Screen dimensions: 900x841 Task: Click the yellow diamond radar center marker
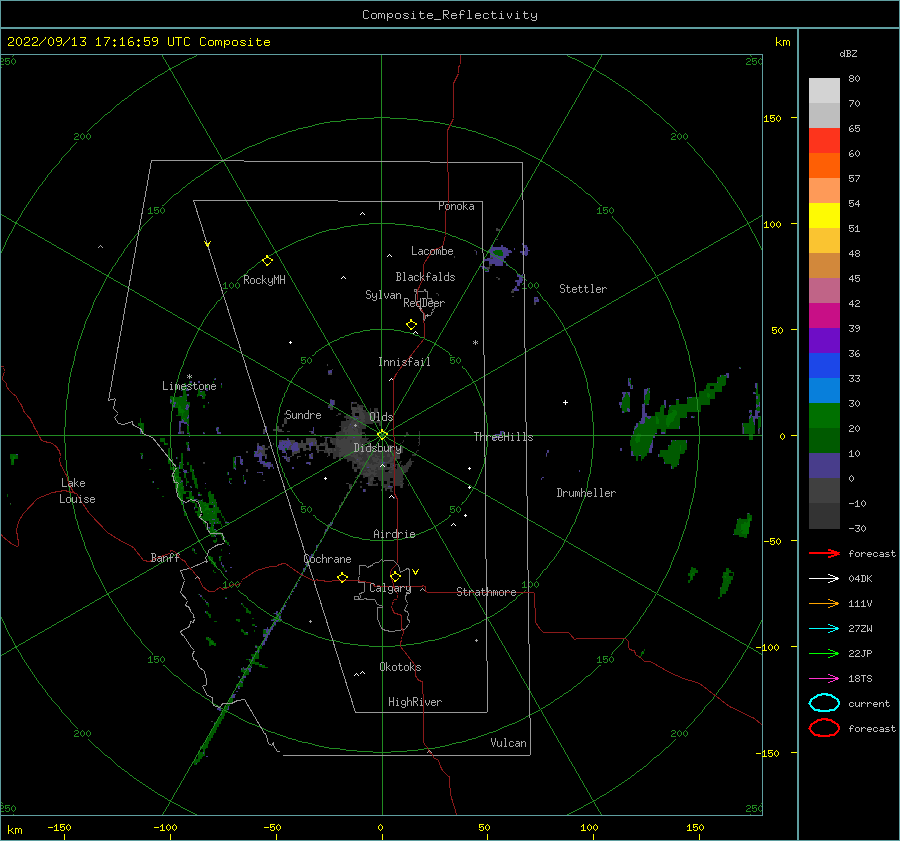pos(382,435)
